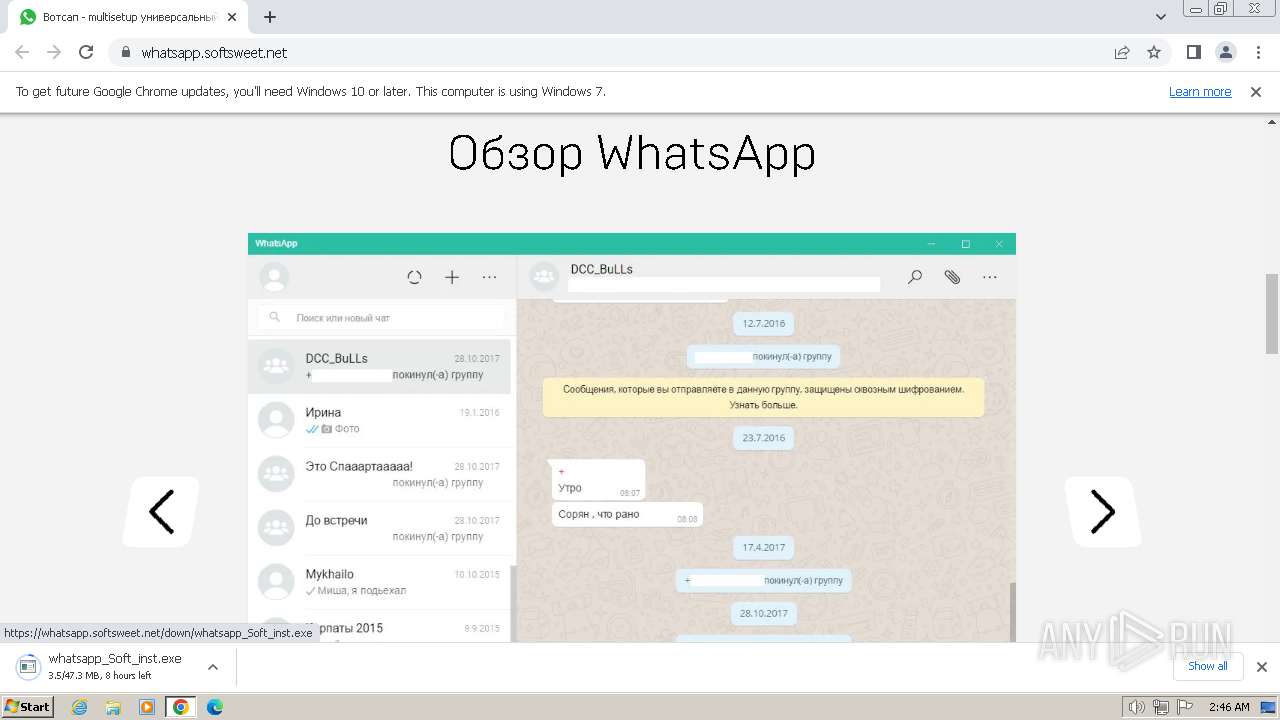Click attach paperclip icon in screenshot
Viewport: 1280px width, 720px height.
coord(952,277)
